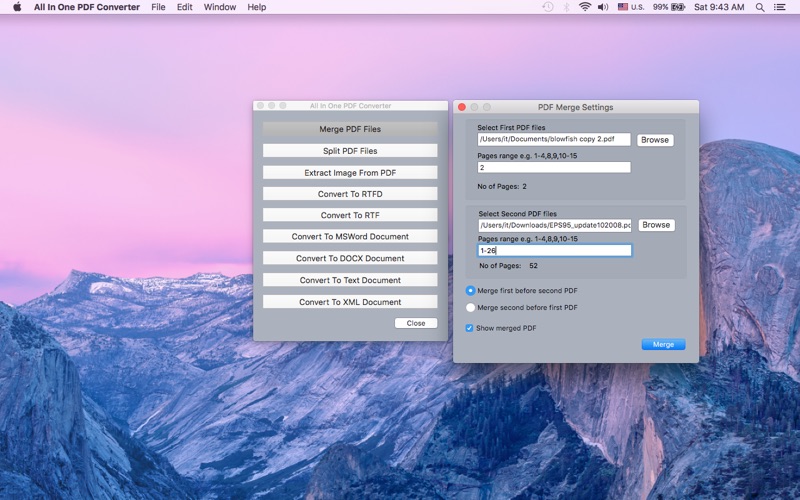
Task: Click Split PDF Files button
Action: pos(350,151)
